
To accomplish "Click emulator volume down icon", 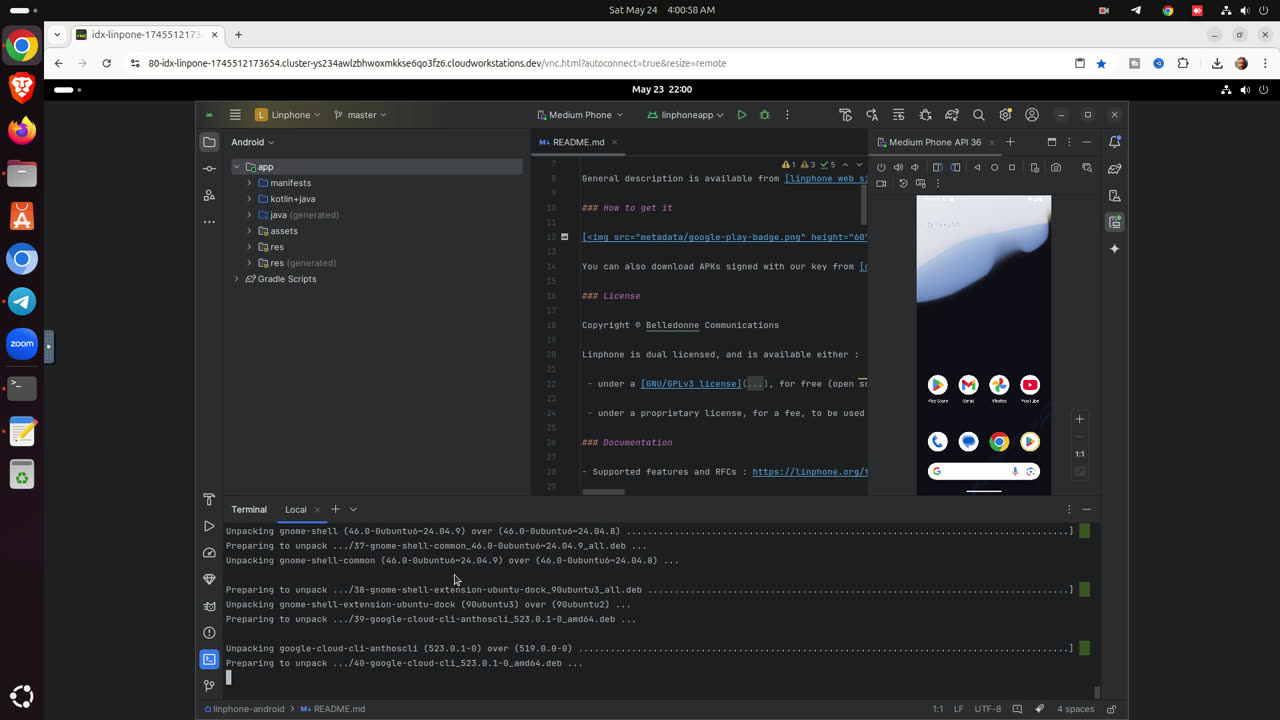I will coord(915,168).
